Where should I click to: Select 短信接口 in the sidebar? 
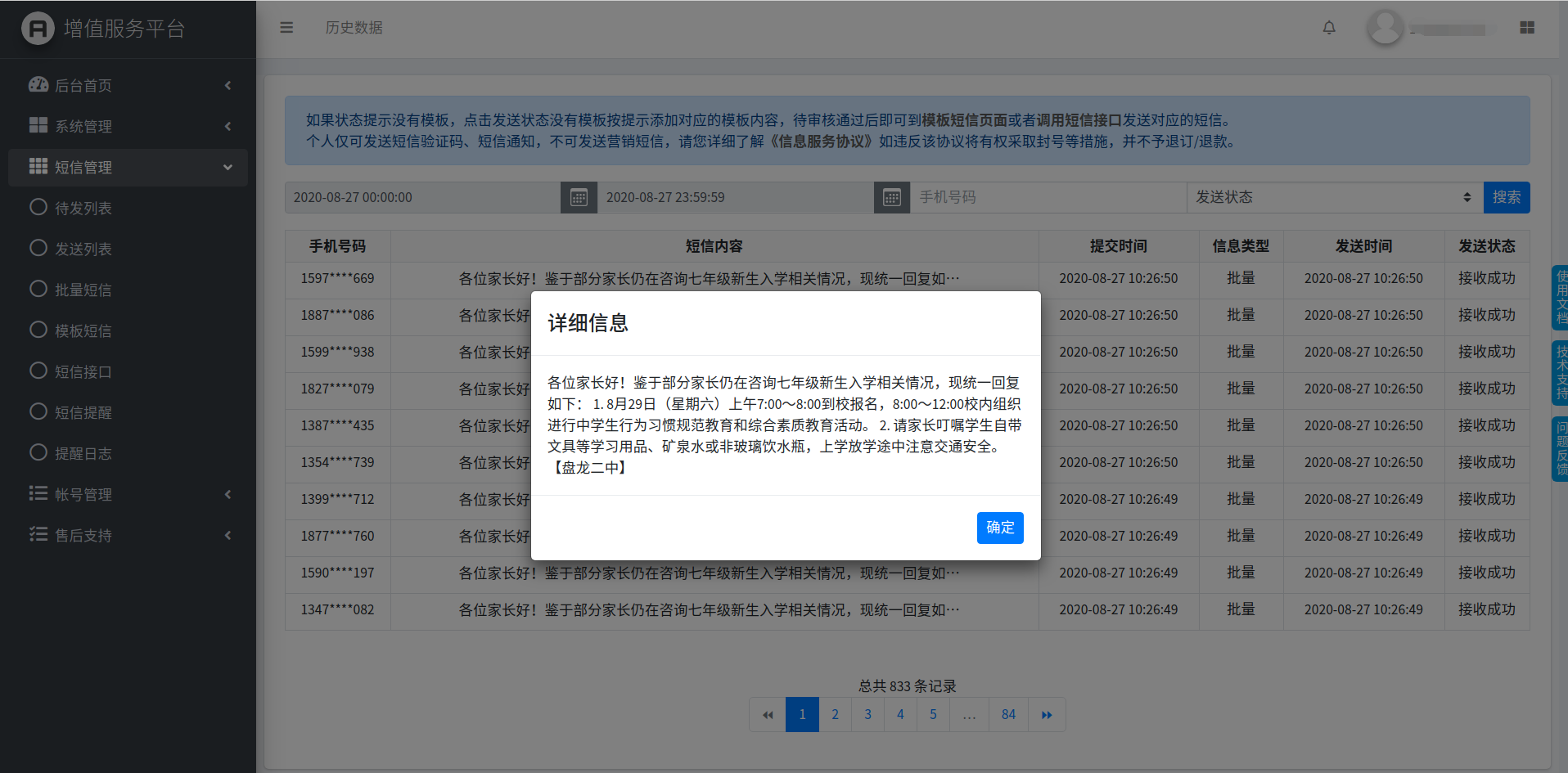(83, 372)
